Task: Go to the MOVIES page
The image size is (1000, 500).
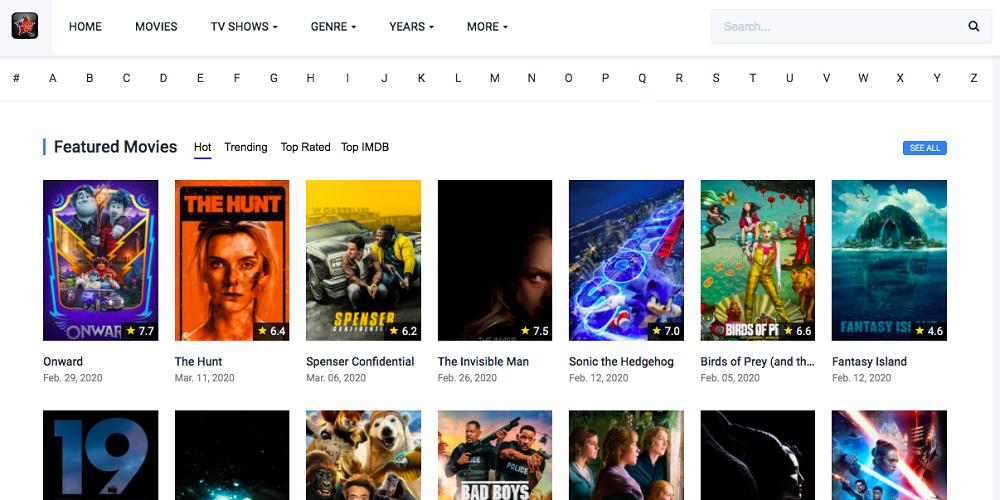Action: point(156,27)
